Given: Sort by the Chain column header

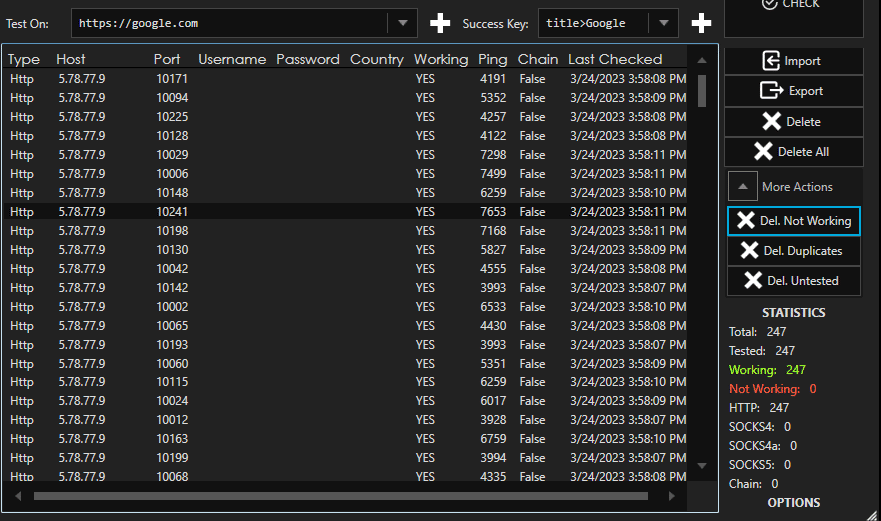Looking at the screenshot, I should point(538,59).
